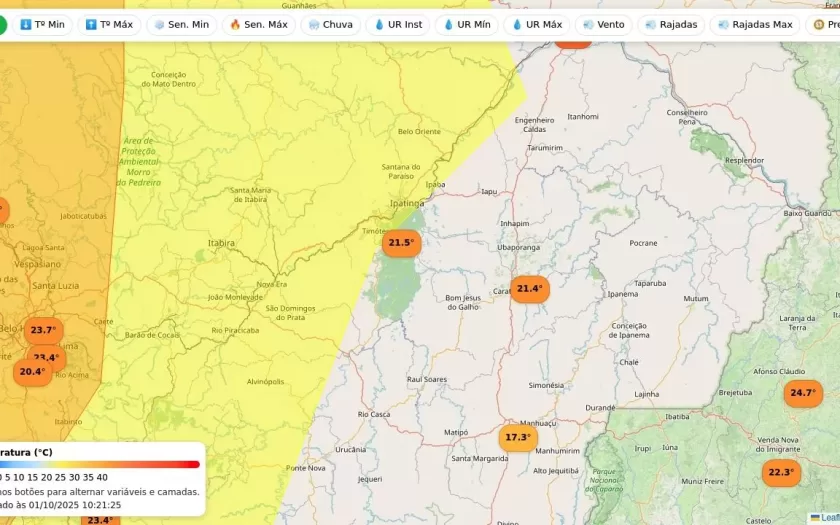Viewport: 840px width, 525px height.
Task: Click the 22.3° marker near Venda Nova
Action: [780, 472]
